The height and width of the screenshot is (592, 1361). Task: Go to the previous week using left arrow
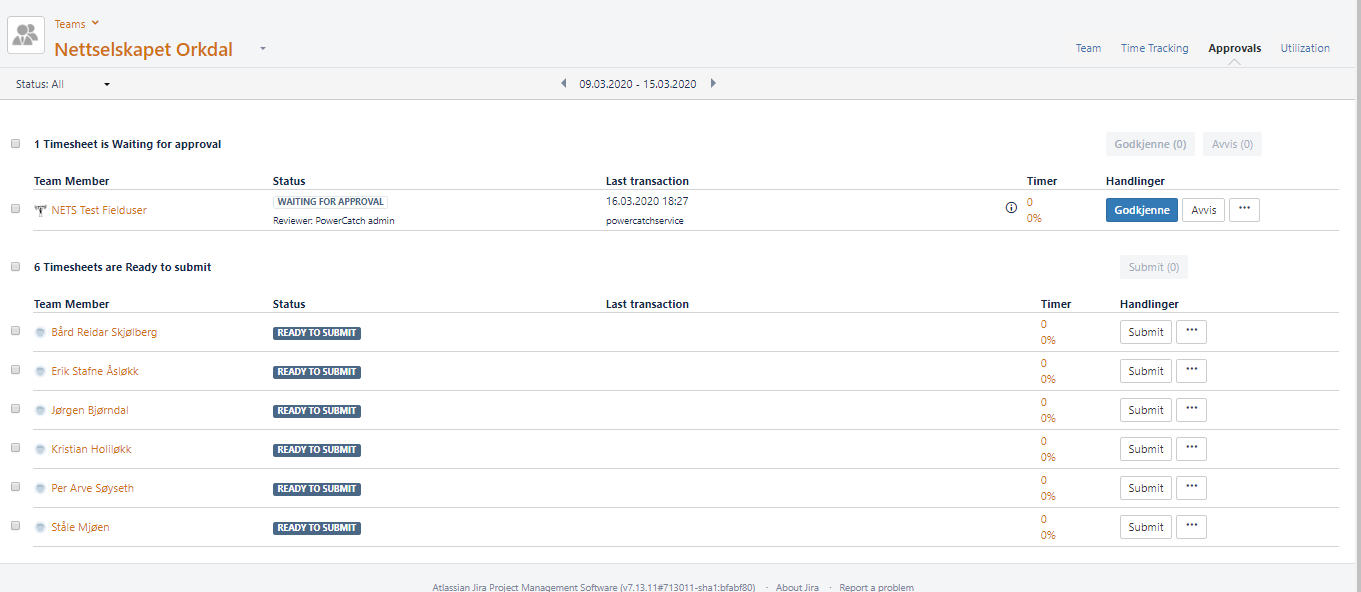pos(563,84)
